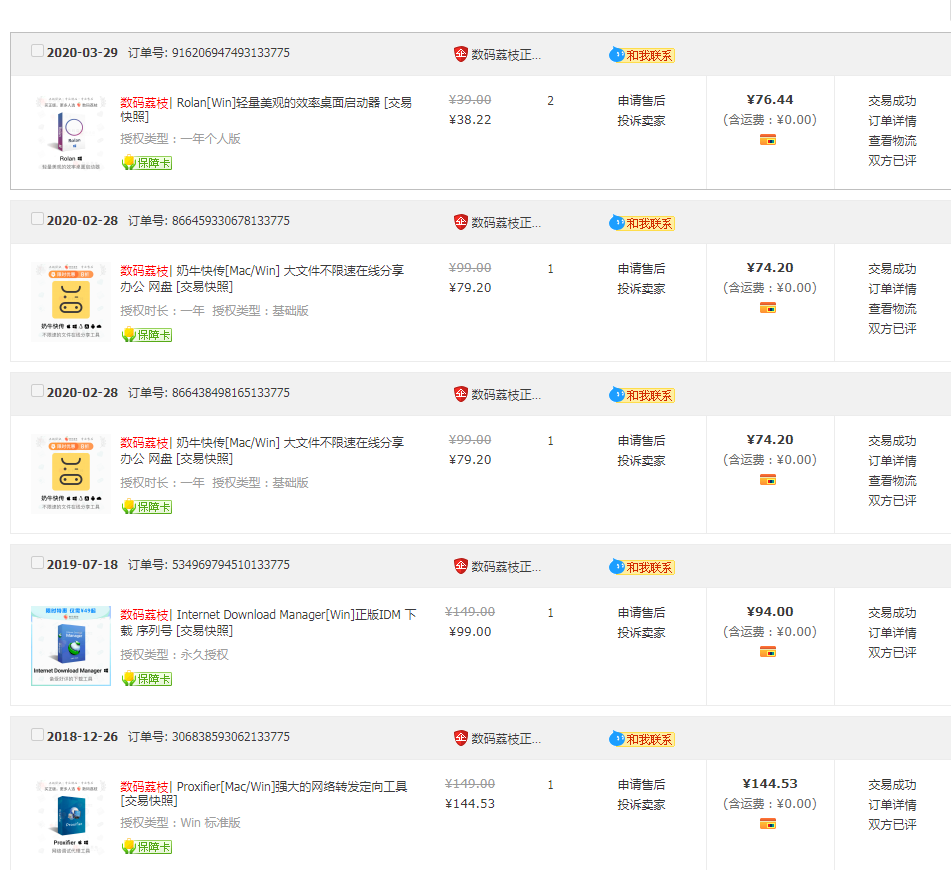Open 奶牛快传 title link in order 866438498165133775
This screenshot has height=870, width=951.
pos(262,450)
